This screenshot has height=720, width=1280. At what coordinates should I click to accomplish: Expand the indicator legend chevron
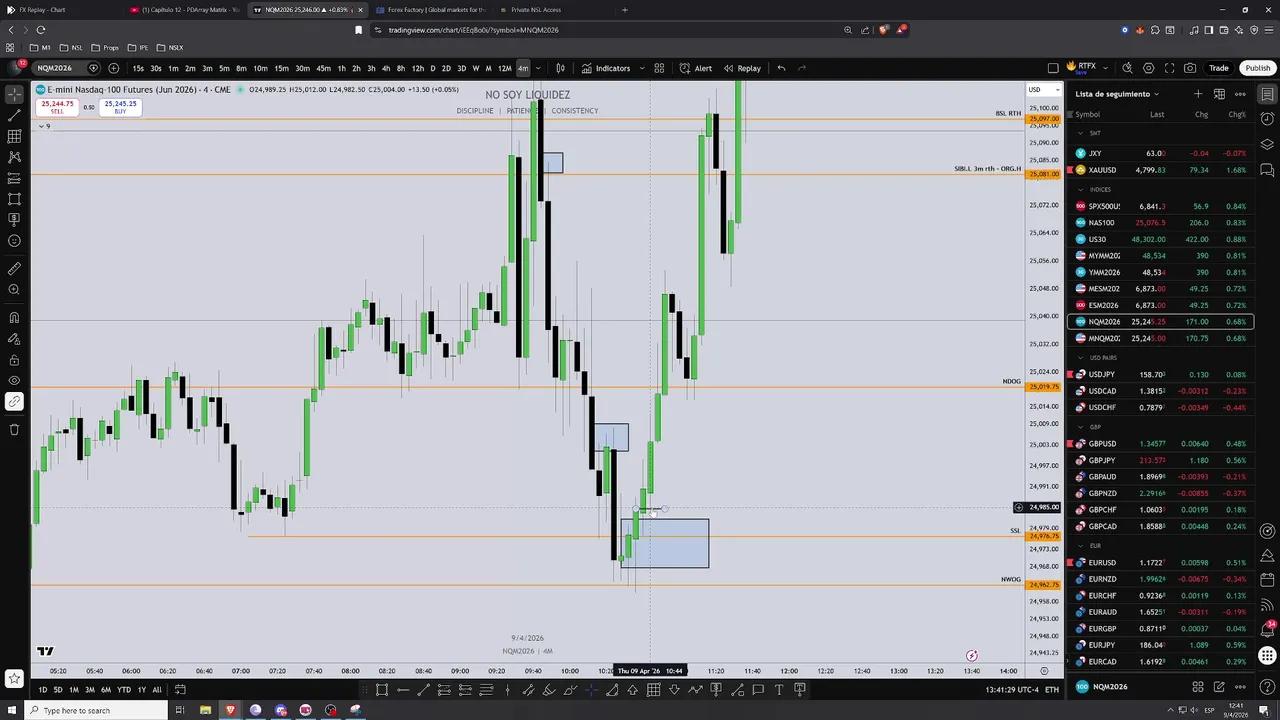pos(41,126)
